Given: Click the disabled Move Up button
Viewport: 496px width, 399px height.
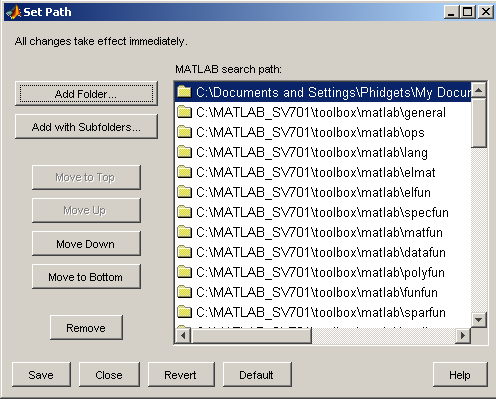Looking at the screenshot, I should (86, 210).
